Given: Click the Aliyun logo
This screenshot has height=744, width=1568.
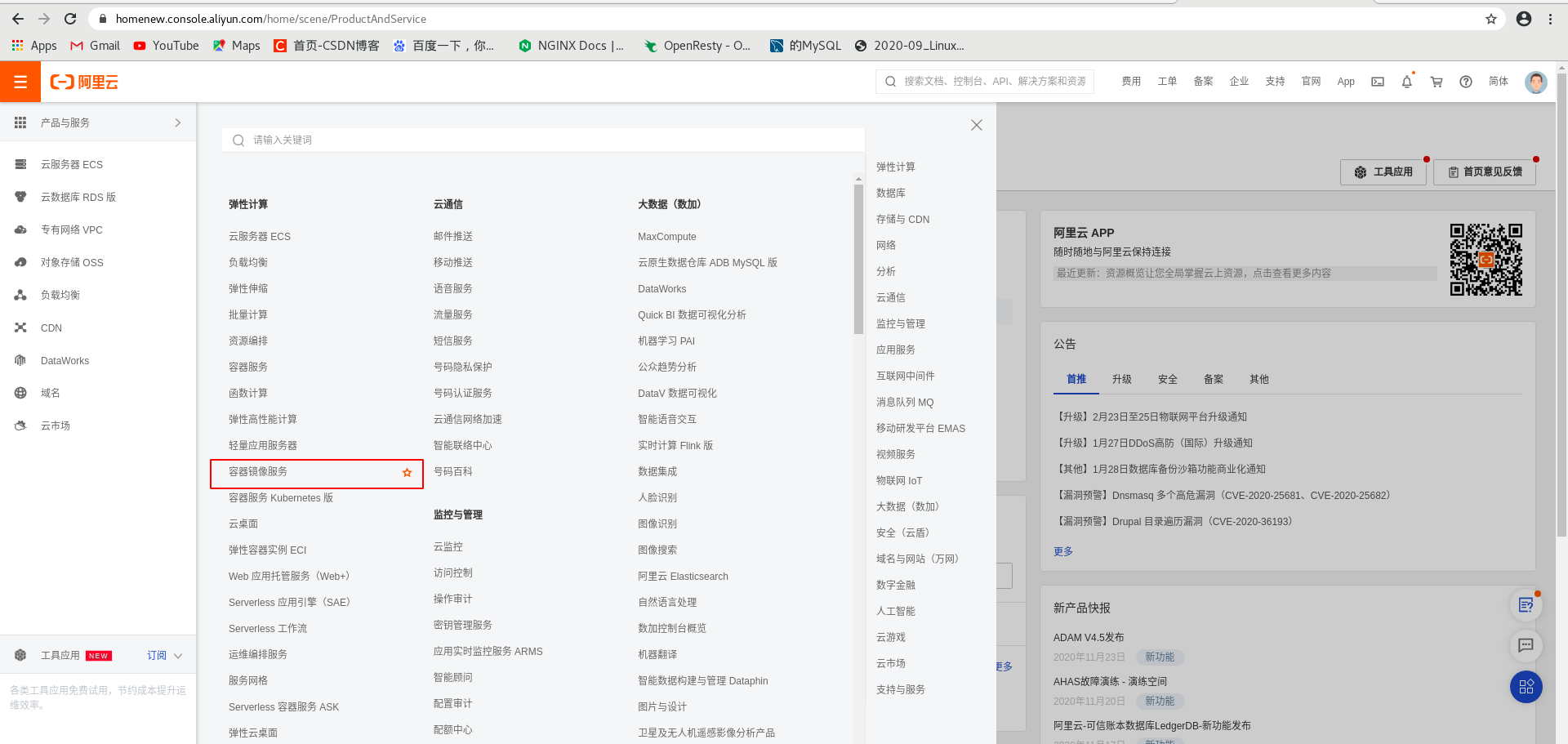Looking at the screenshot, I should pyautogui.click(x=84, y=82).
